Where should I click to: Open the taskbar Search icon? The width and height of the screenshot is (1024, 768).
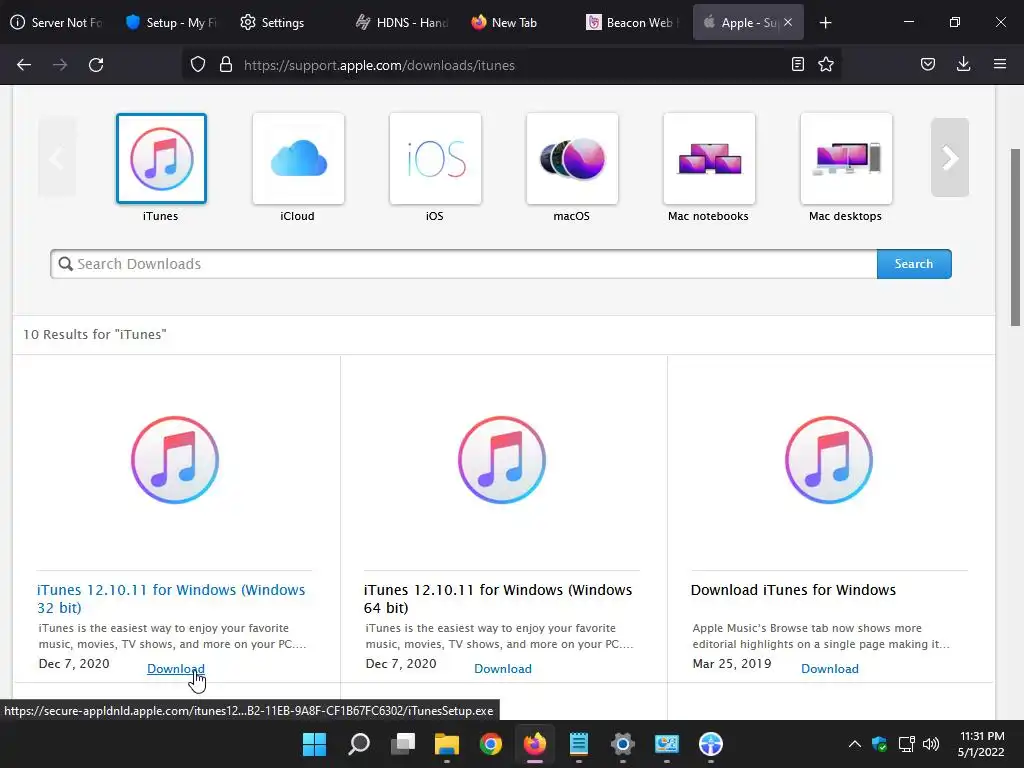coord(359,744)
